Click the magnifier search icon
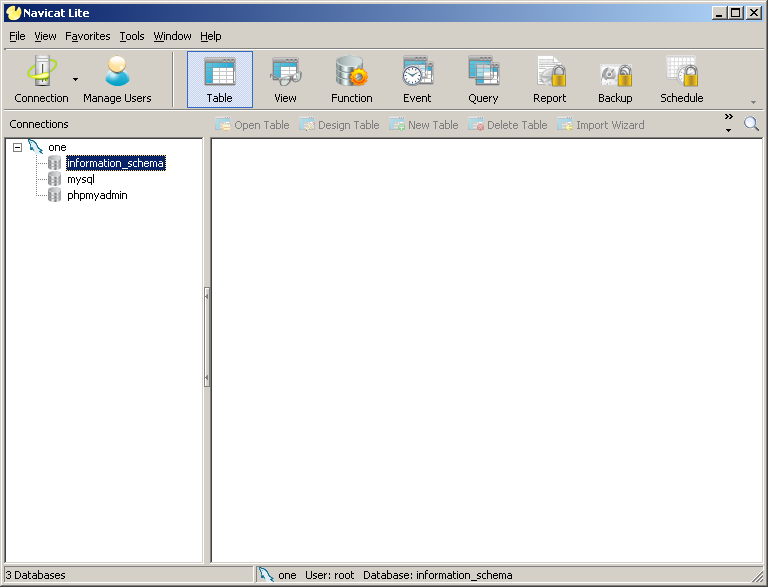Screen dimensions: 768x587 pos(751,124)
